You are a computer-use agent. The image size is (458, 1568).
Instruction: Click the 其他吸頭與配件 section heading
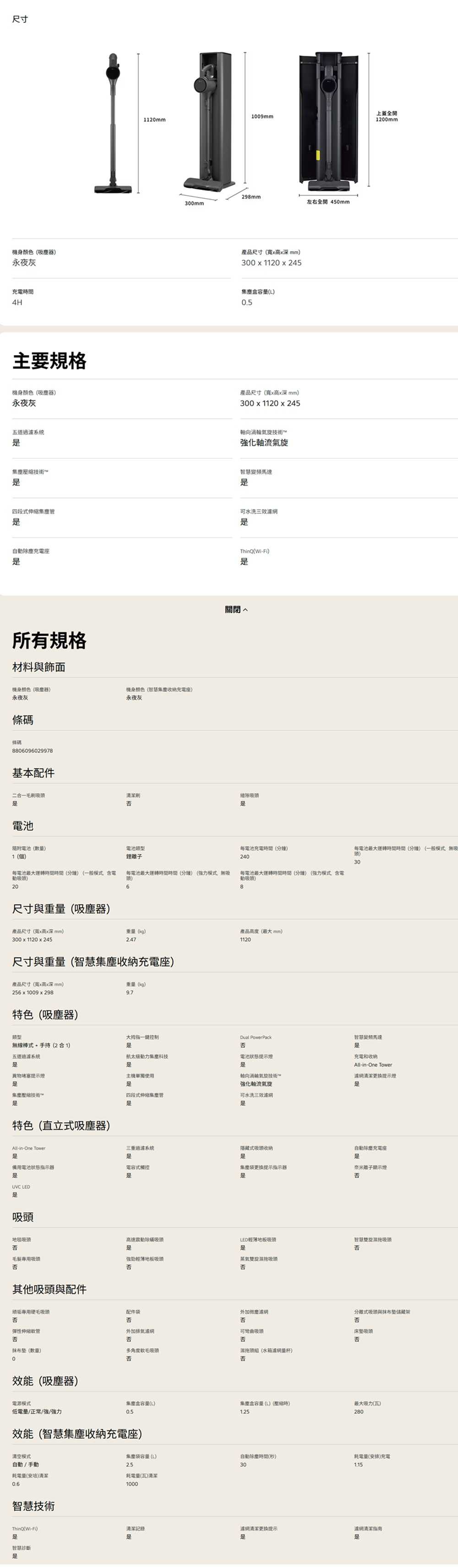(49, 1289)
